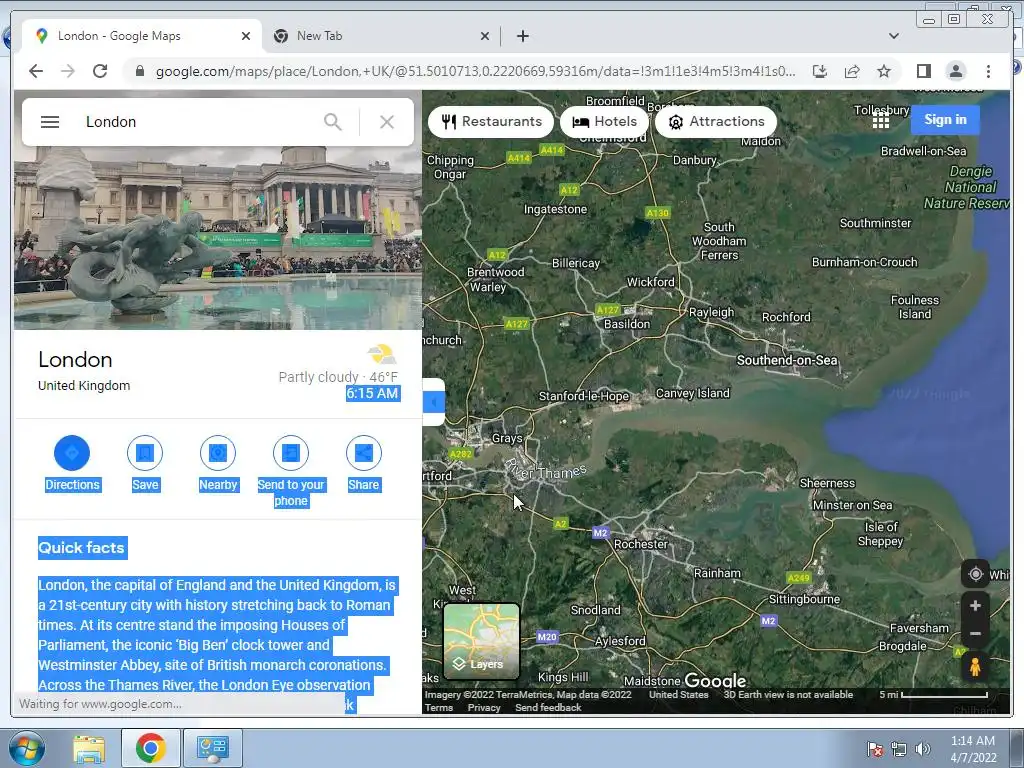Filter map by Hotels
The height and width of the screenshot is (768, 1024).
pyautogui.click(x=604, y=121)
